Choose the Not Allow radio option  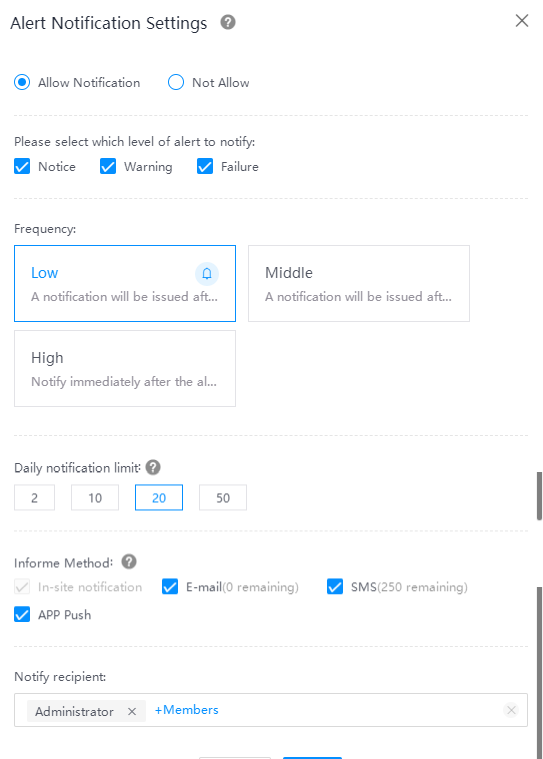[x=176, y=82]
